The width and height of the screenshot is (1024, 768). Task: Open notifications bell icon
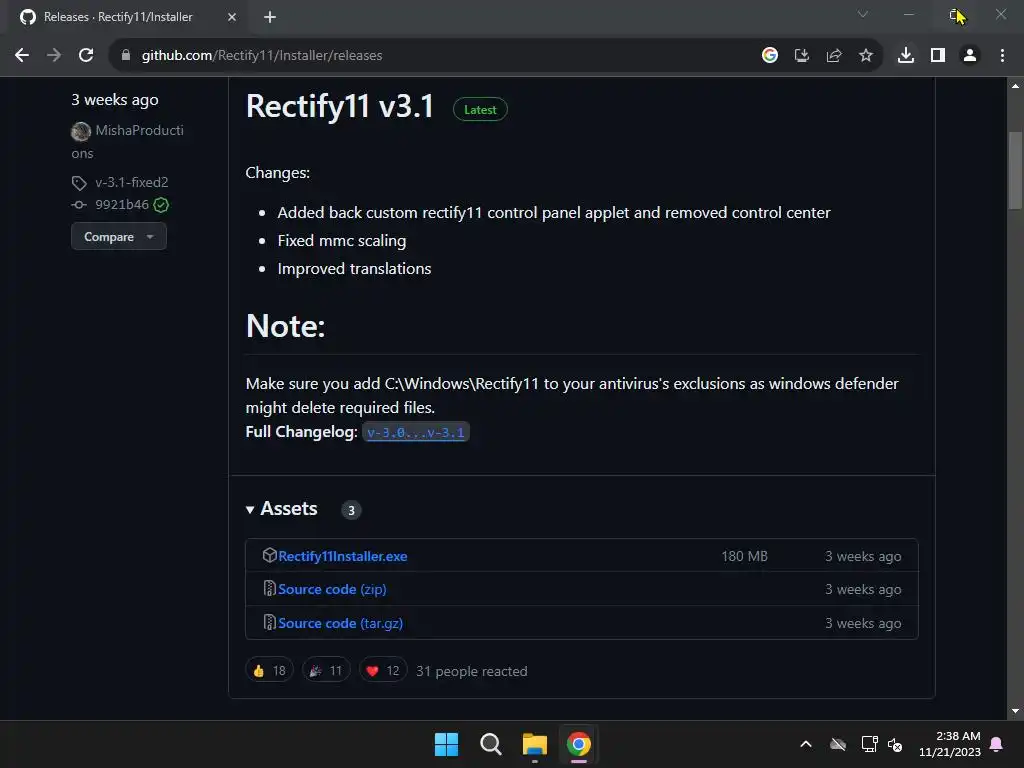point(997,744)
